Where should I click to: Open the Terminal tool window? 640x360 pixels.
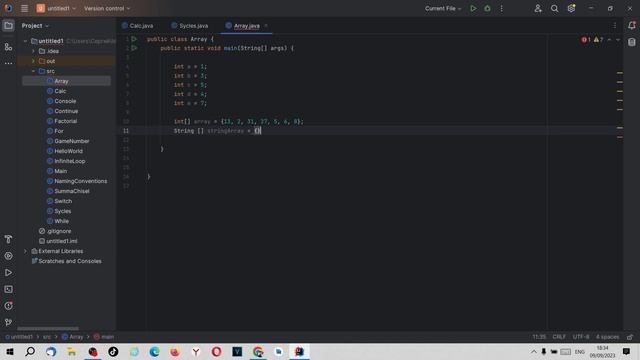(8, 289)
